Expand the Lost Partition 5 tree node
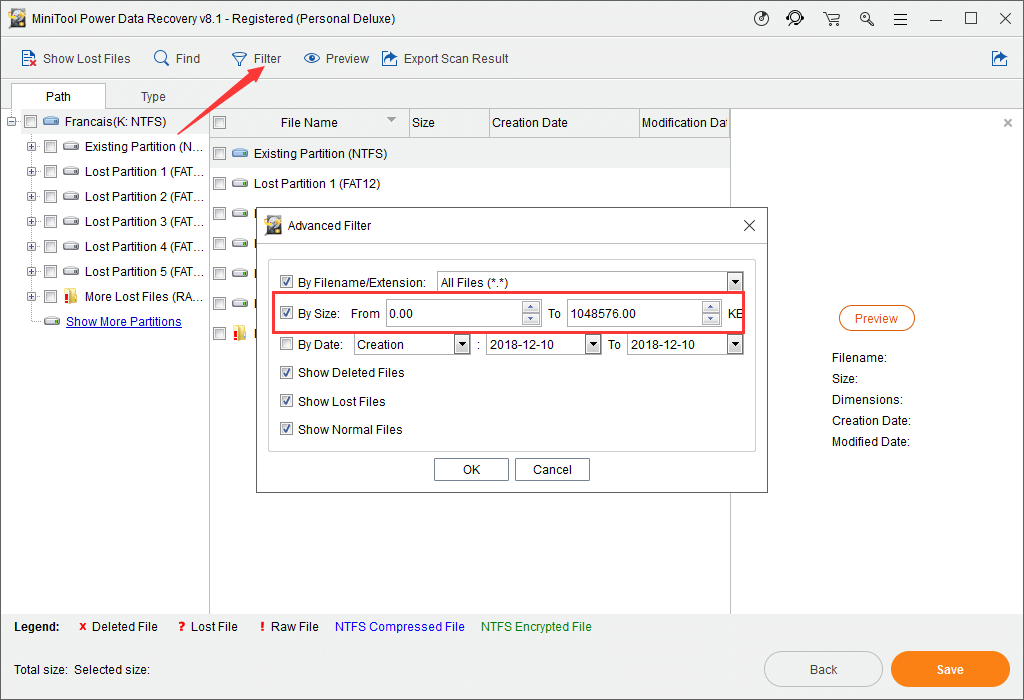 pyautogui.click(x=31, y=272)
